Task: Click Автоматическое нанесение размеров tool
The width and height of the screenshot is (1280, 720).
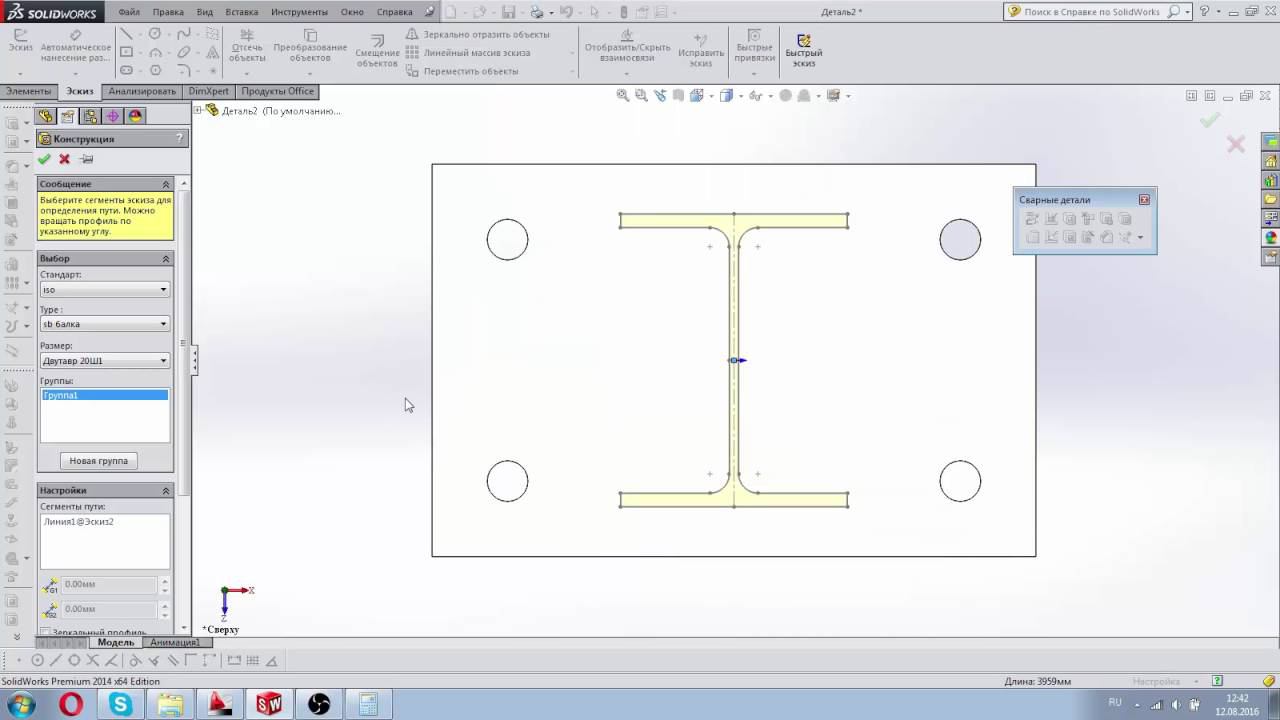Action: click(x=76, y=46)
